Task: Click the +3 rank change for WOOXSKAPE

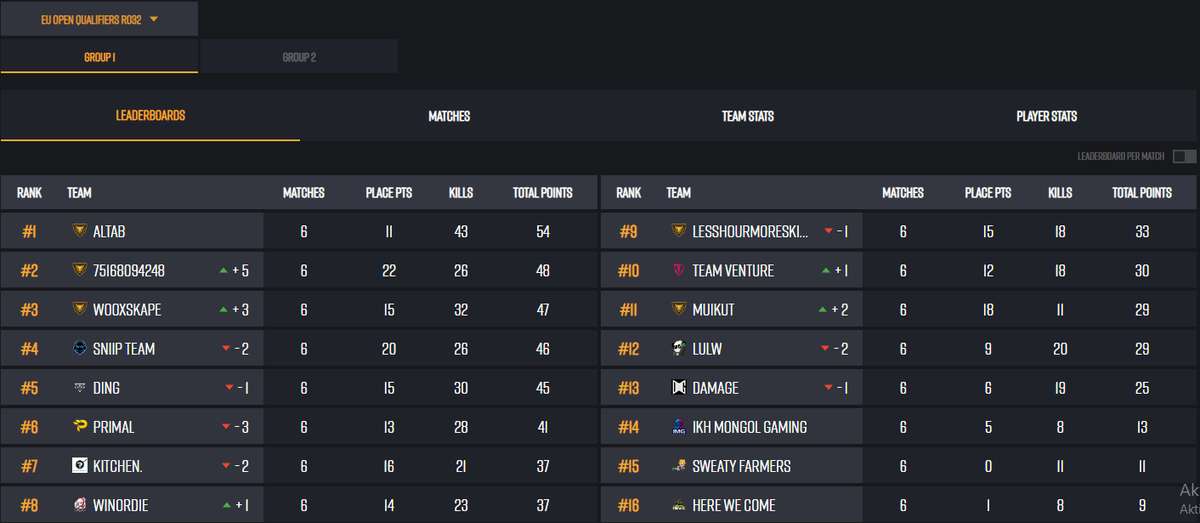Action: pos(235,309)
